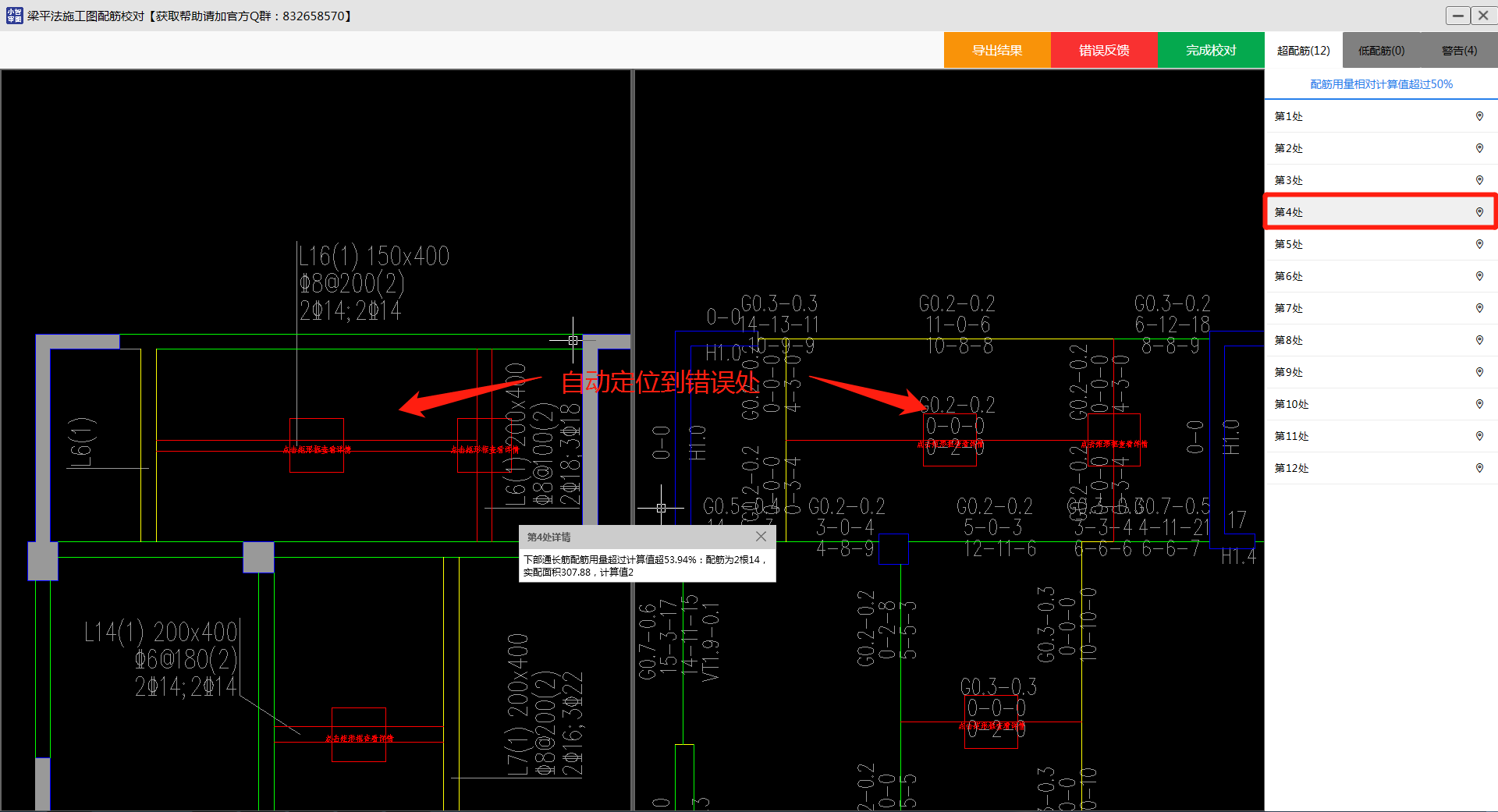Click the locate pin icon for 第12处
The width and height of the screenshot is (1498, 812).
[1478, 468]
